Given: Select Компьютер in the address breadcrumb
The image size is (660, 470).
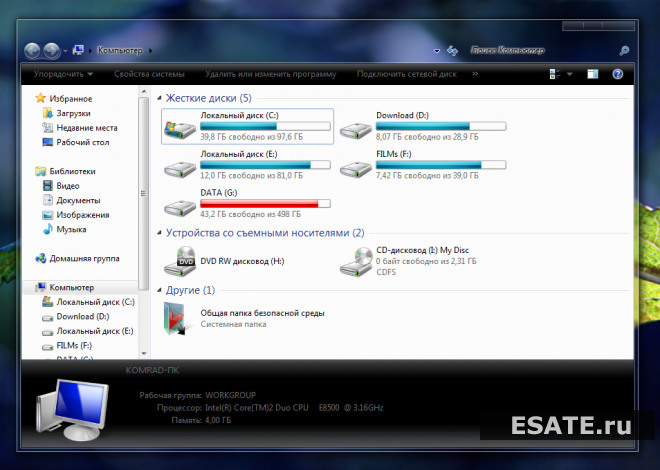Looking at the screenshot, I should tap(120, 50).
